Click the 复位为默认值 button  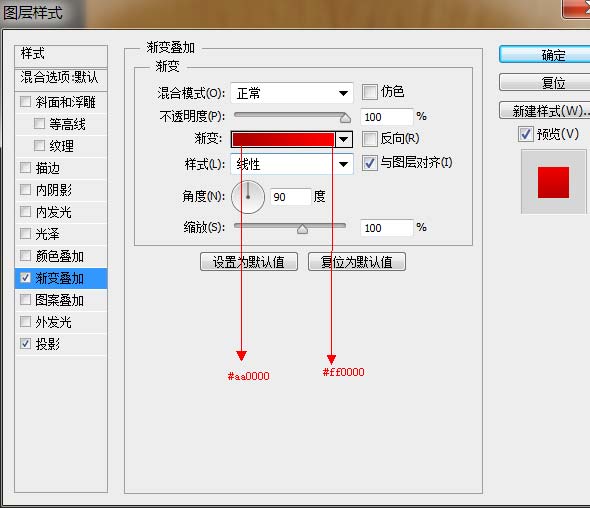tap(357, 262)
